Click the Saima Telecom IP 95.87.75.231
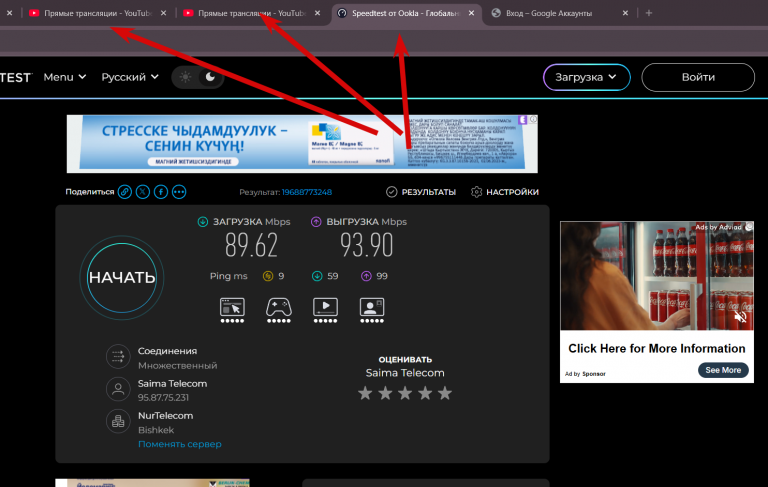 163,397
